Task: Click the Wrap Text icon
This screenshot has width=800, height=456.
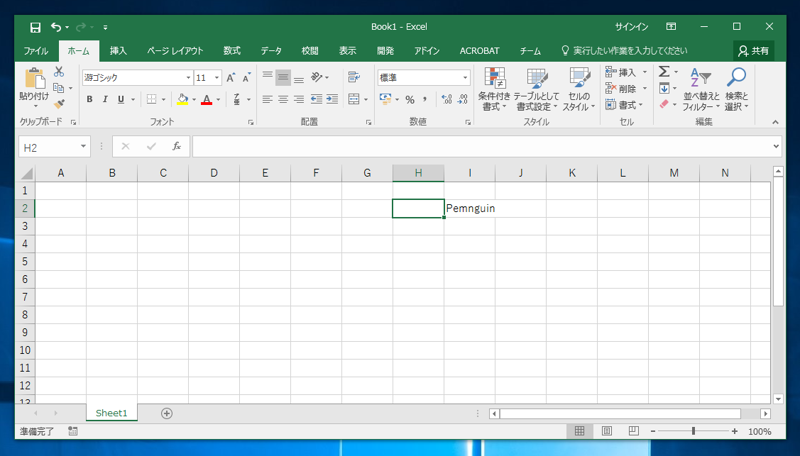Action: pos(354,77)
